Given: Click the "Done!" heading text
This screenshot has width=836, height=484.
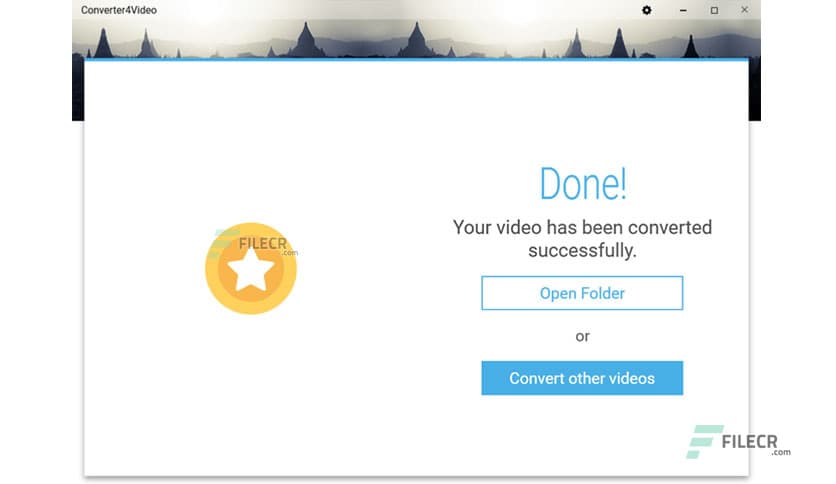Looking at the screenshot, I should 583,184.
